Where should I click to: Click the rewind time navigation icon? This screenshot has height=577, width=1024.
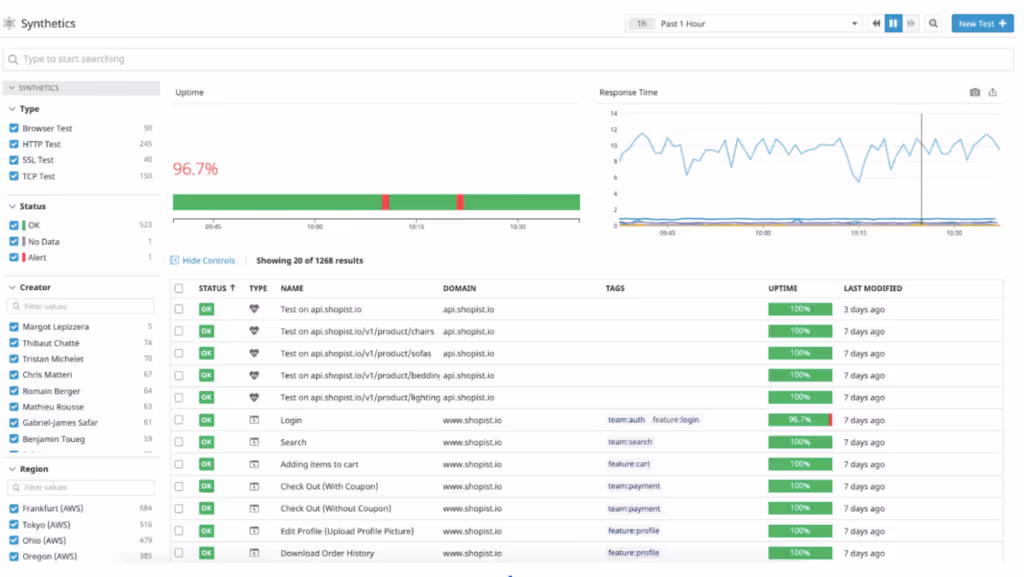coord(874,22)
